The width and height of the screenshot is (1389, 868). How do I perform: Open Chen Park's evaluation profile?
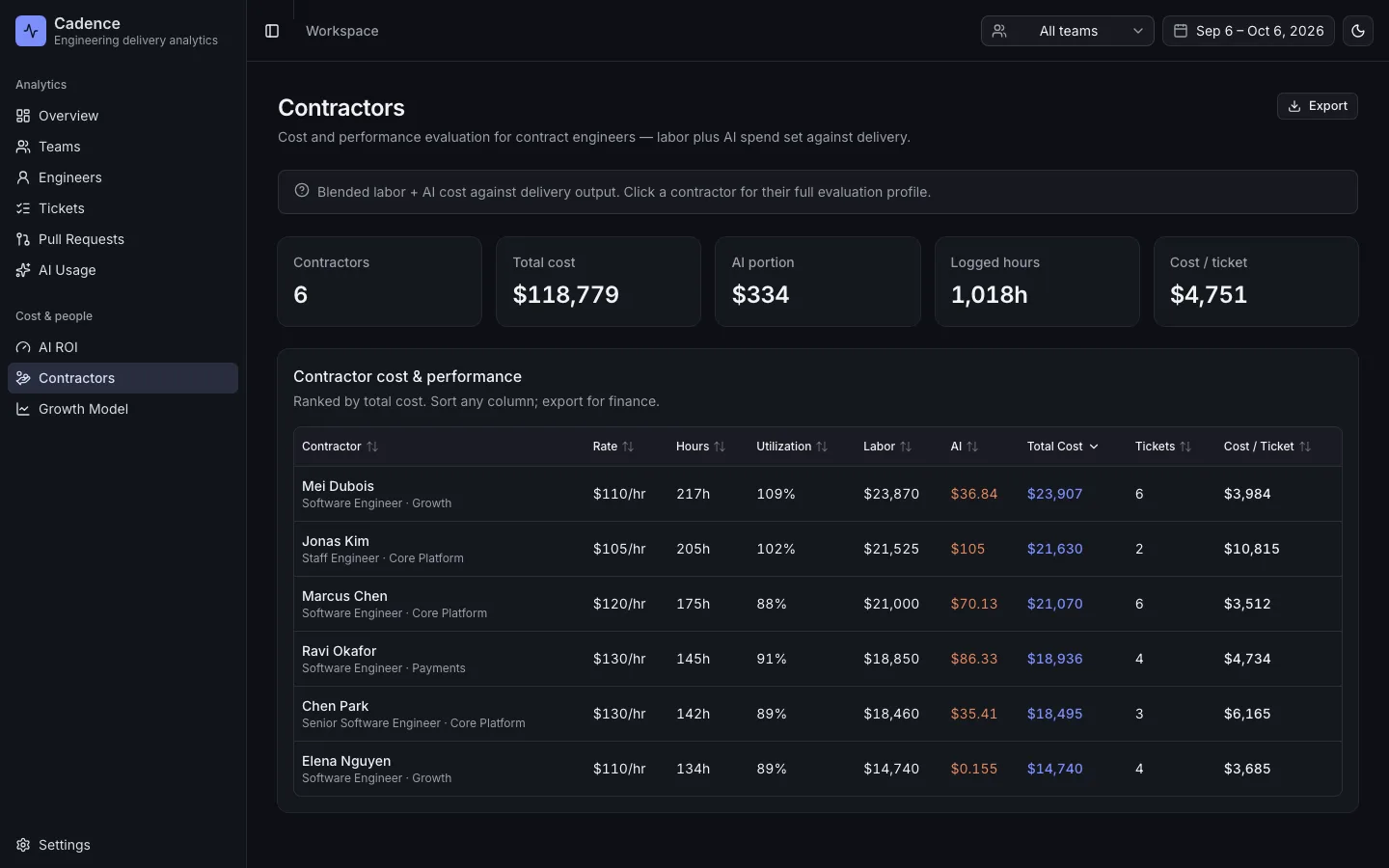[818, 714]
